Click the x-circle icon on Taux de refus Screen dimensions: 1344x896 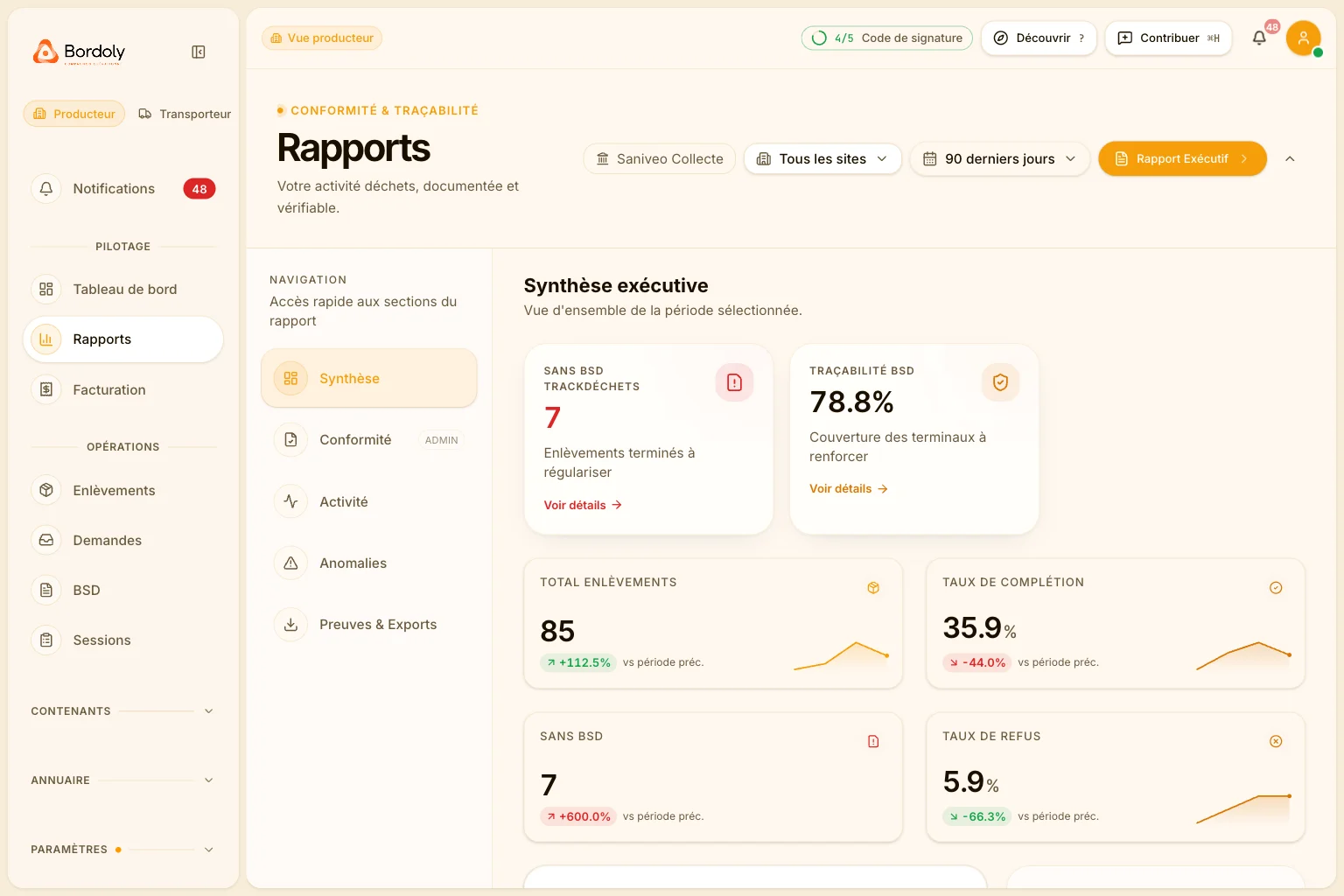coord(1276,741)
